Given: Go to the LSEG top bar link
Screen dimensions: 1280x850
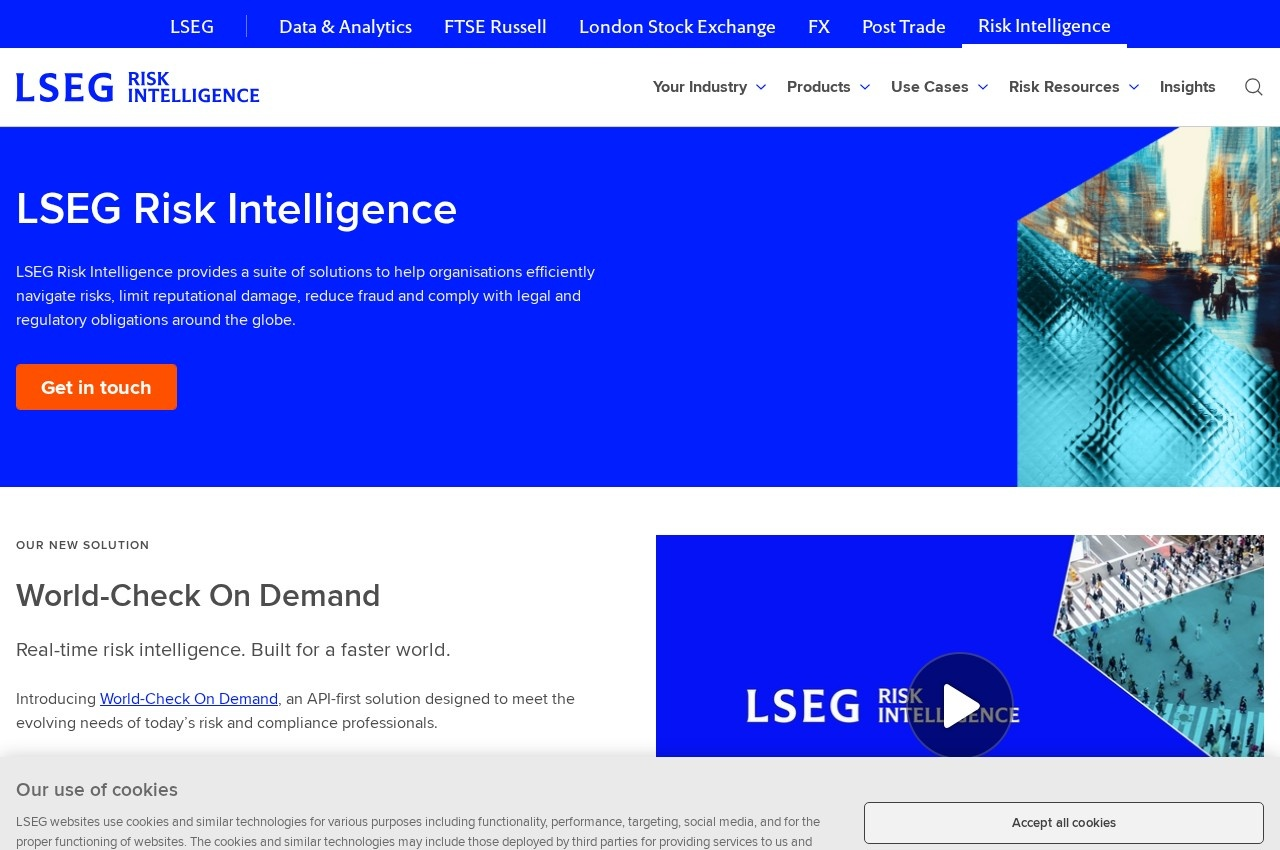Looking at the screenshot, I should point(192,26).
